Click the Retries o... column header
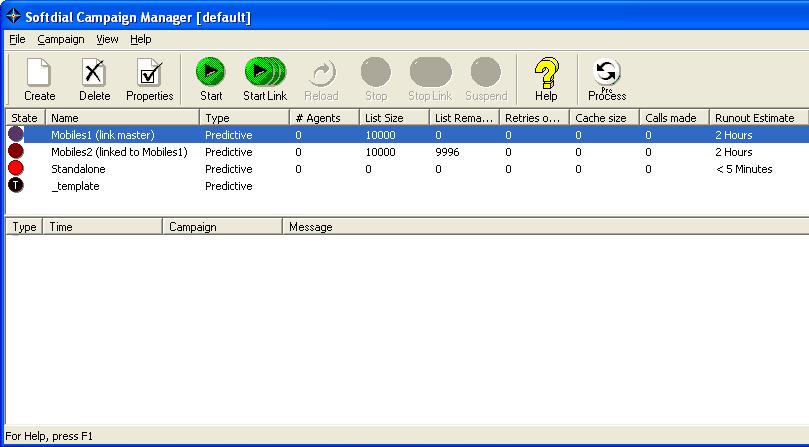809x447 pixels. click(x=535, y=118)
